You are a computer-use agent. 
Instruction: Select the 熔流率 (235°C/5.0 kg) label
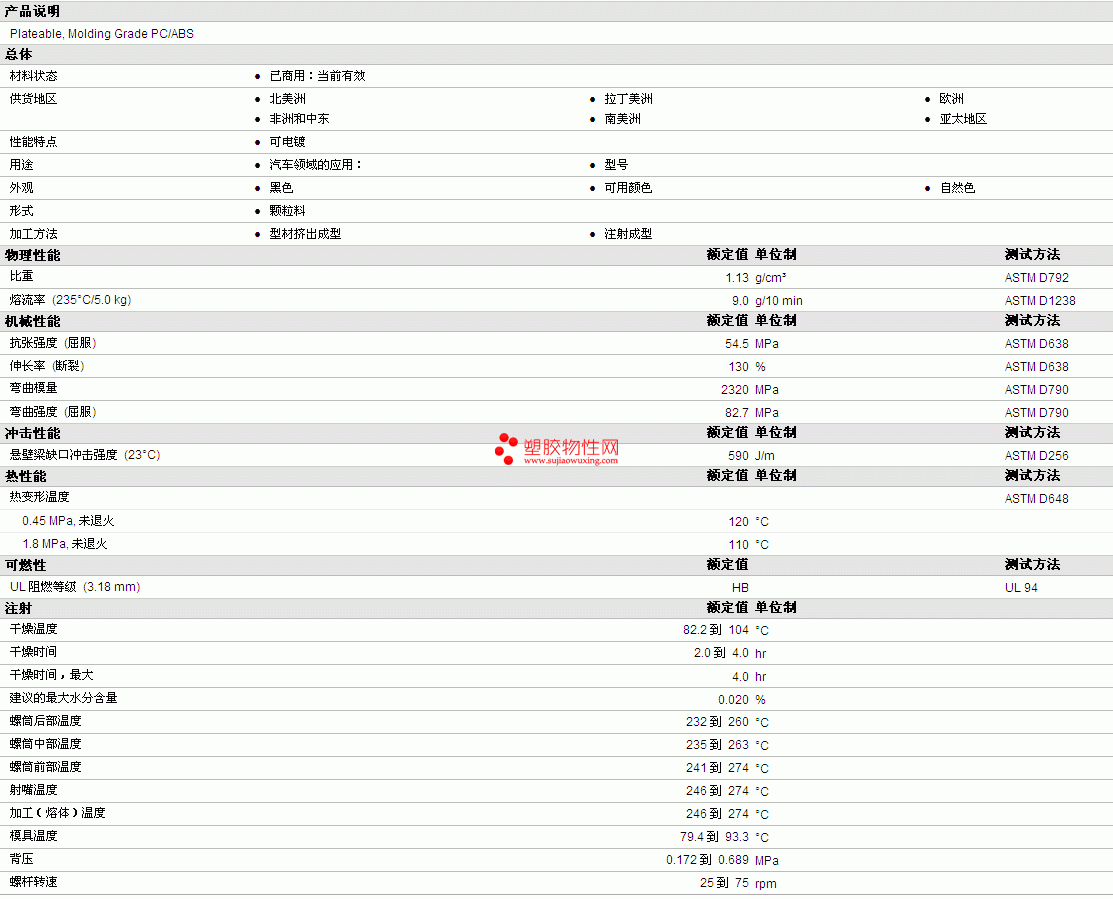pos(70,300)
